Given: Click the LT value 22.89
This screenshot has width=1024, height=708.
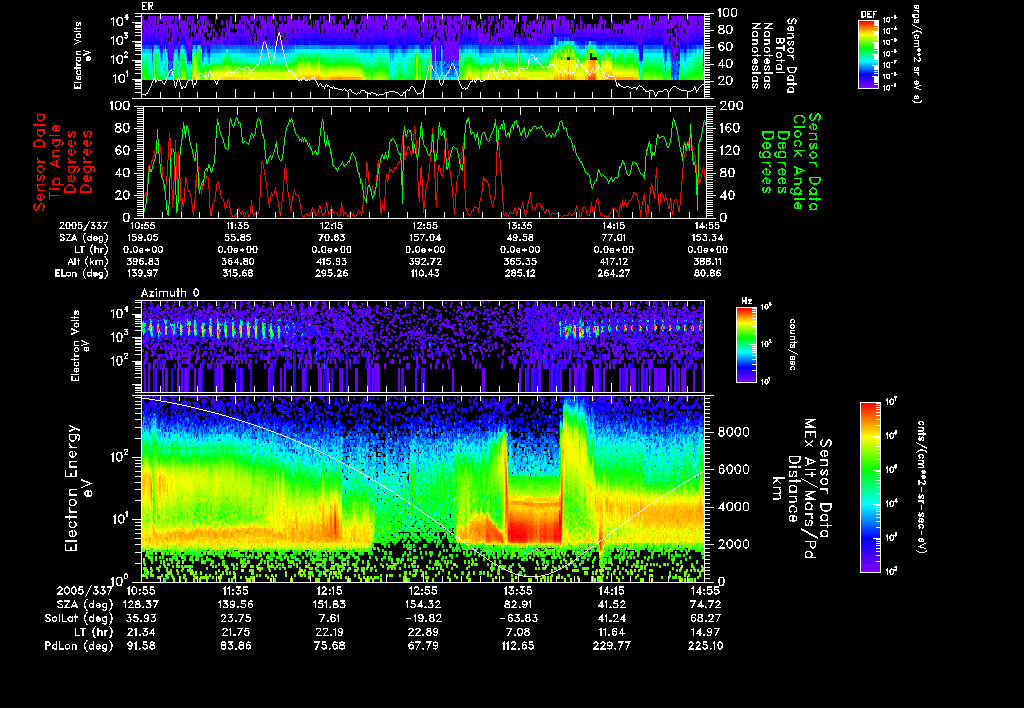Looking at the screenshot, I should [x=424, y=632].
